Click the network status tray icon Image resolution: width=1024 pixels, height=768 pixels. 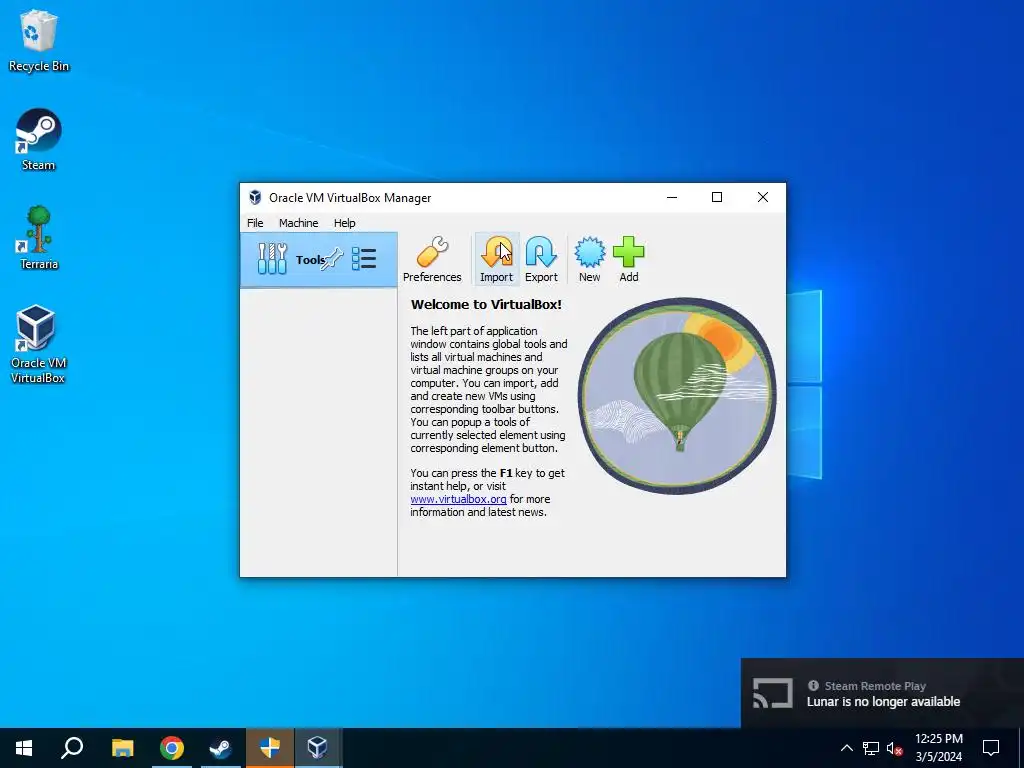tap(871, 748)
